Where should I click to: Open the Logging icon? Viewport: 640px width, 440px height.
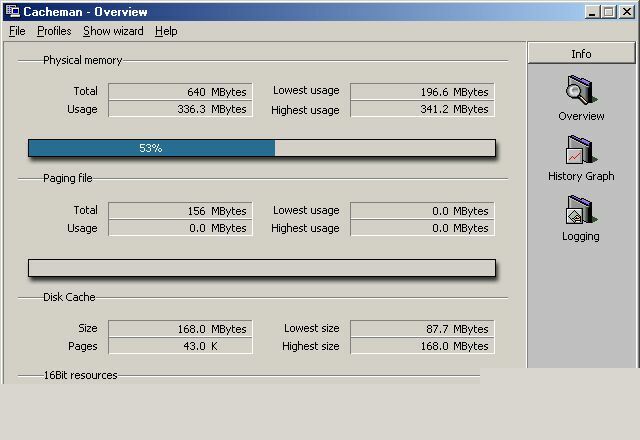(581, 210)
